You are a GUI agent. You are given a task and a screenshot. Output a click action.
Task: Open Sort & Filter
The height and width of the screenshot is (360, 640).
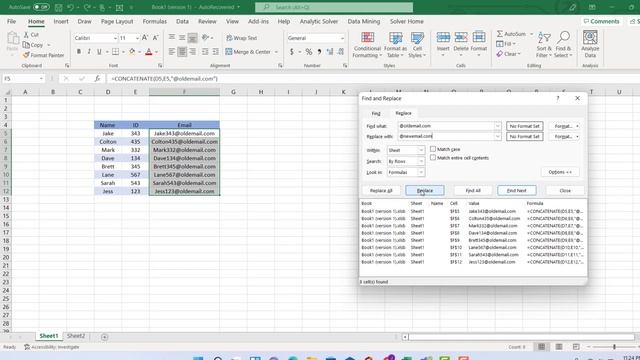click(x=544, y=45)
